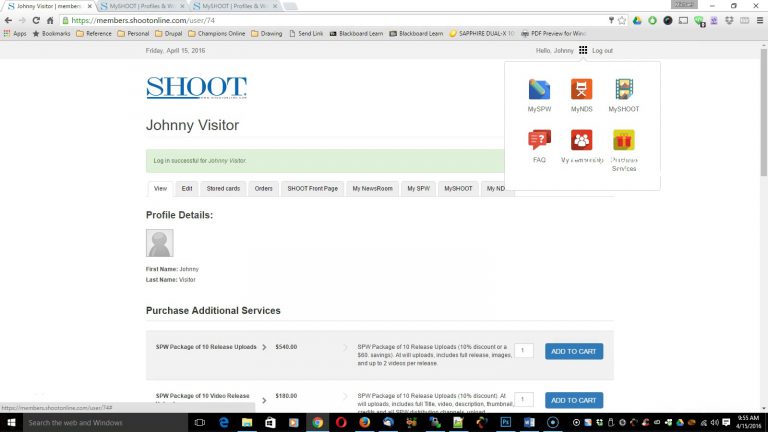Open the Drawing bookmarks folder
This screenshot has width=768, height=432.
coord(266,34)
